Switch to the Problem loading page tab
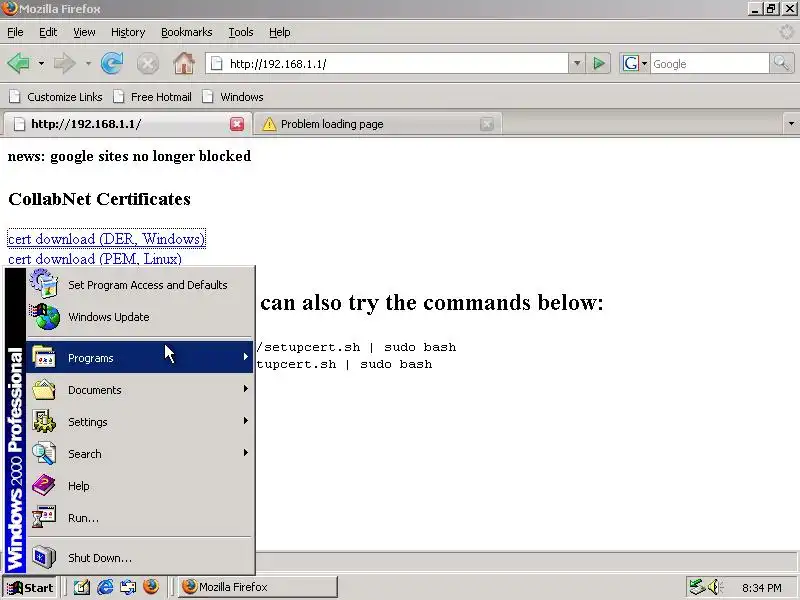Viewport: 800px width, 600px height. coord(378,124)
